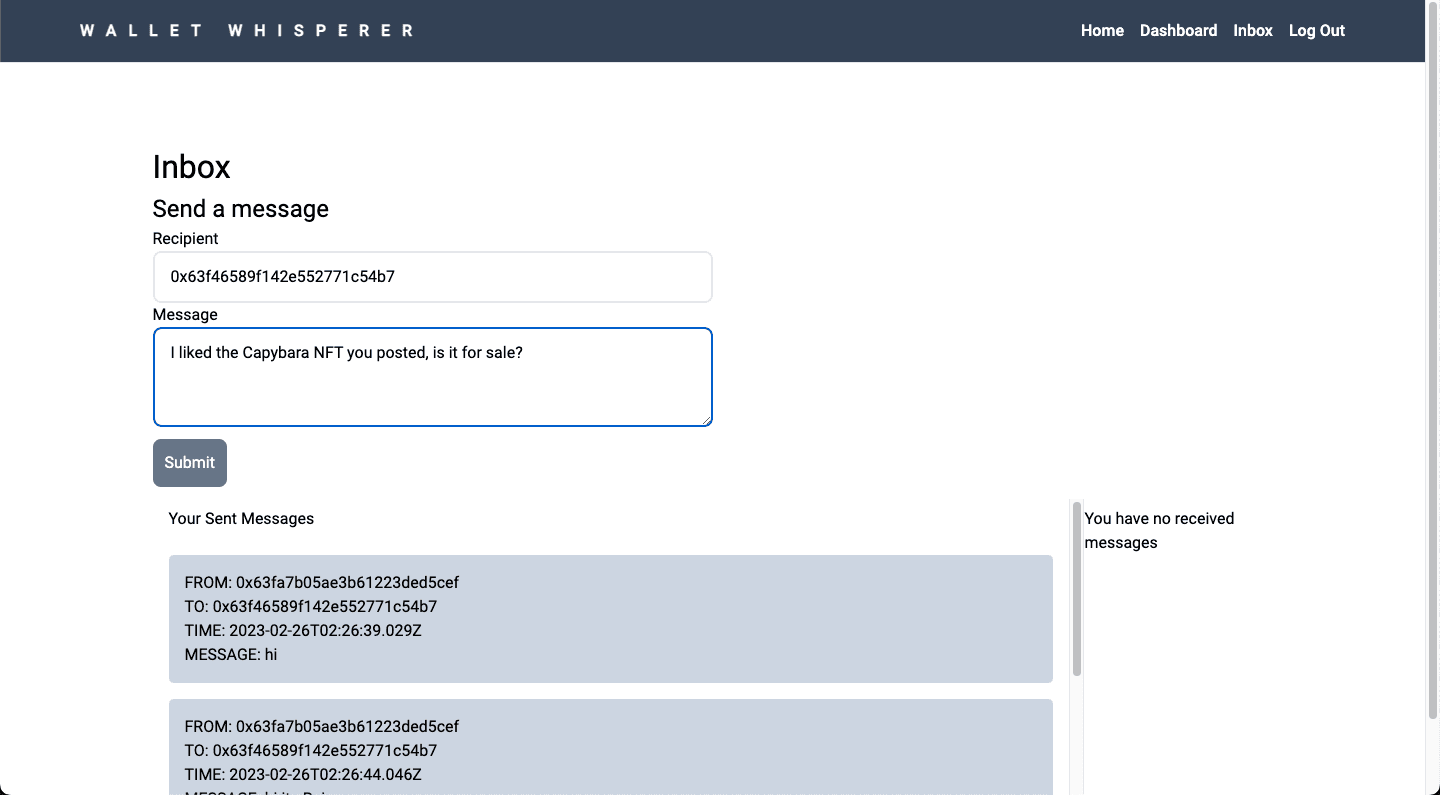Click the 'Send a message' heading
This screenshot has height=795, width=1440.
(x=240, y=208)
